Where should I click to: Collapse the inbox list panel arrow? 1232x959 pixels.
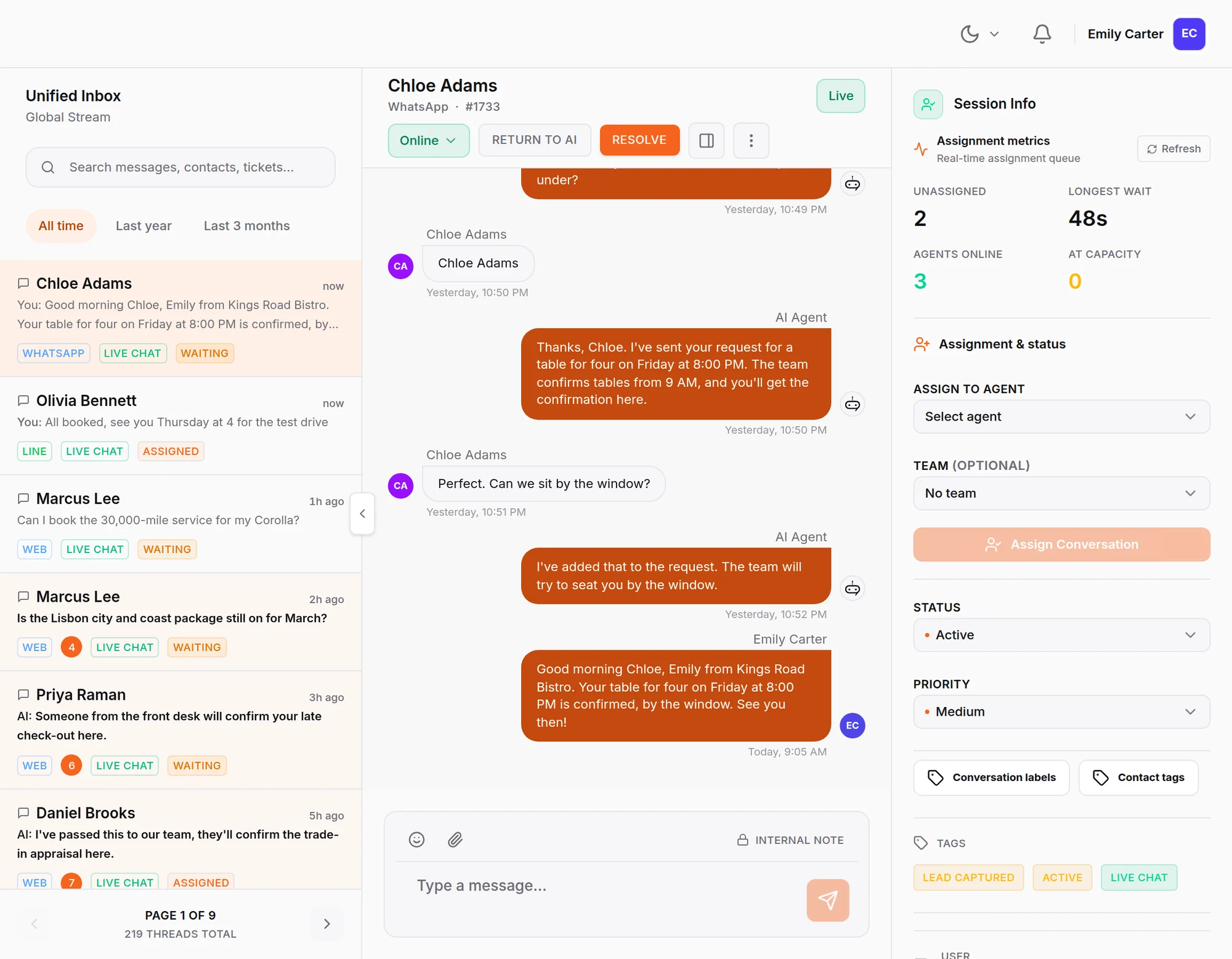point(362,514)
